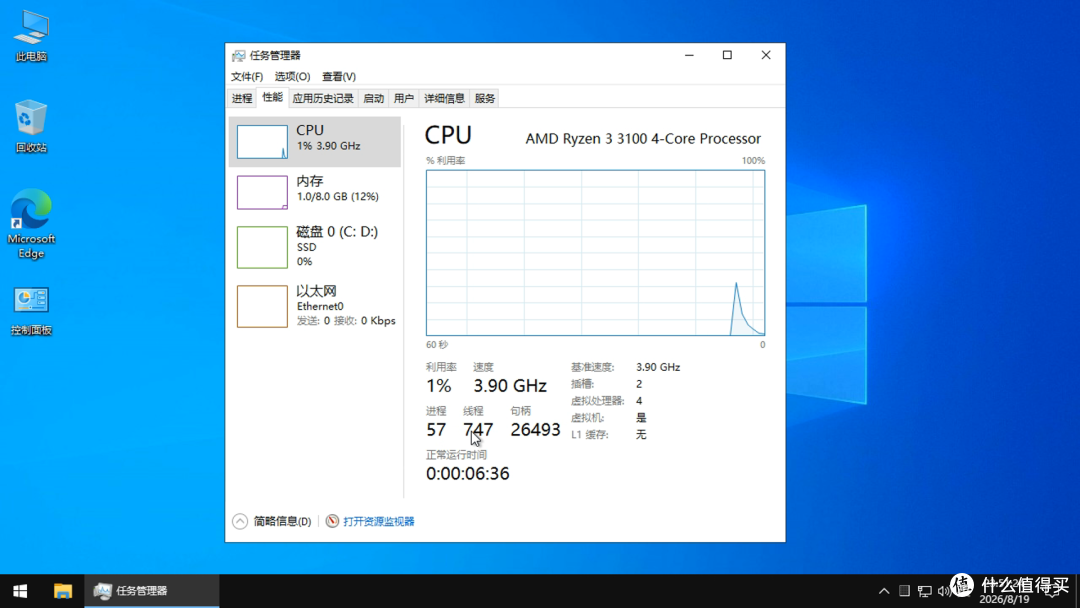The width and height of the screenshot is (1080, 608).
Task: Open the 文件(F) menu
Action: pos(247,76)
